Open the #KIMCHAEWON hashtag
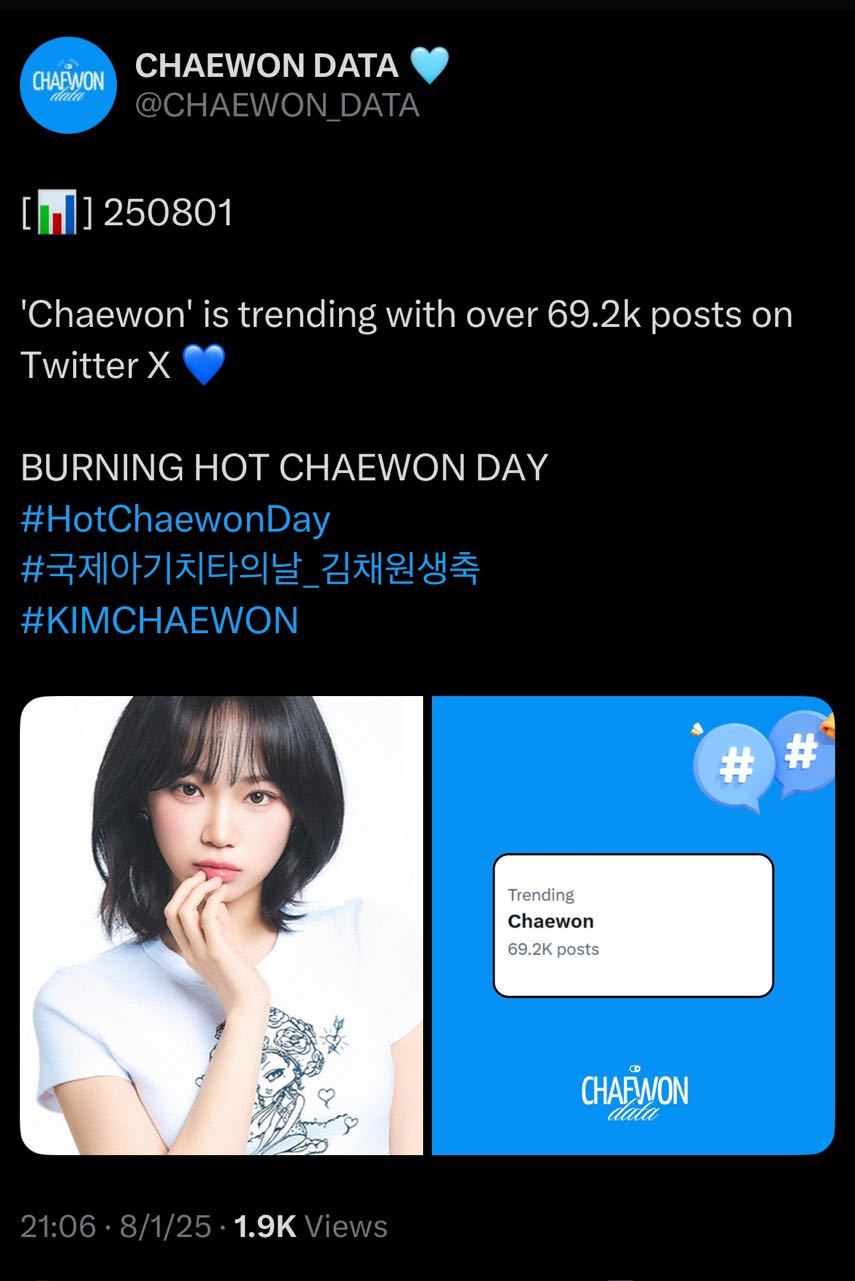The image size is (855, 1281). pos(160,621)
